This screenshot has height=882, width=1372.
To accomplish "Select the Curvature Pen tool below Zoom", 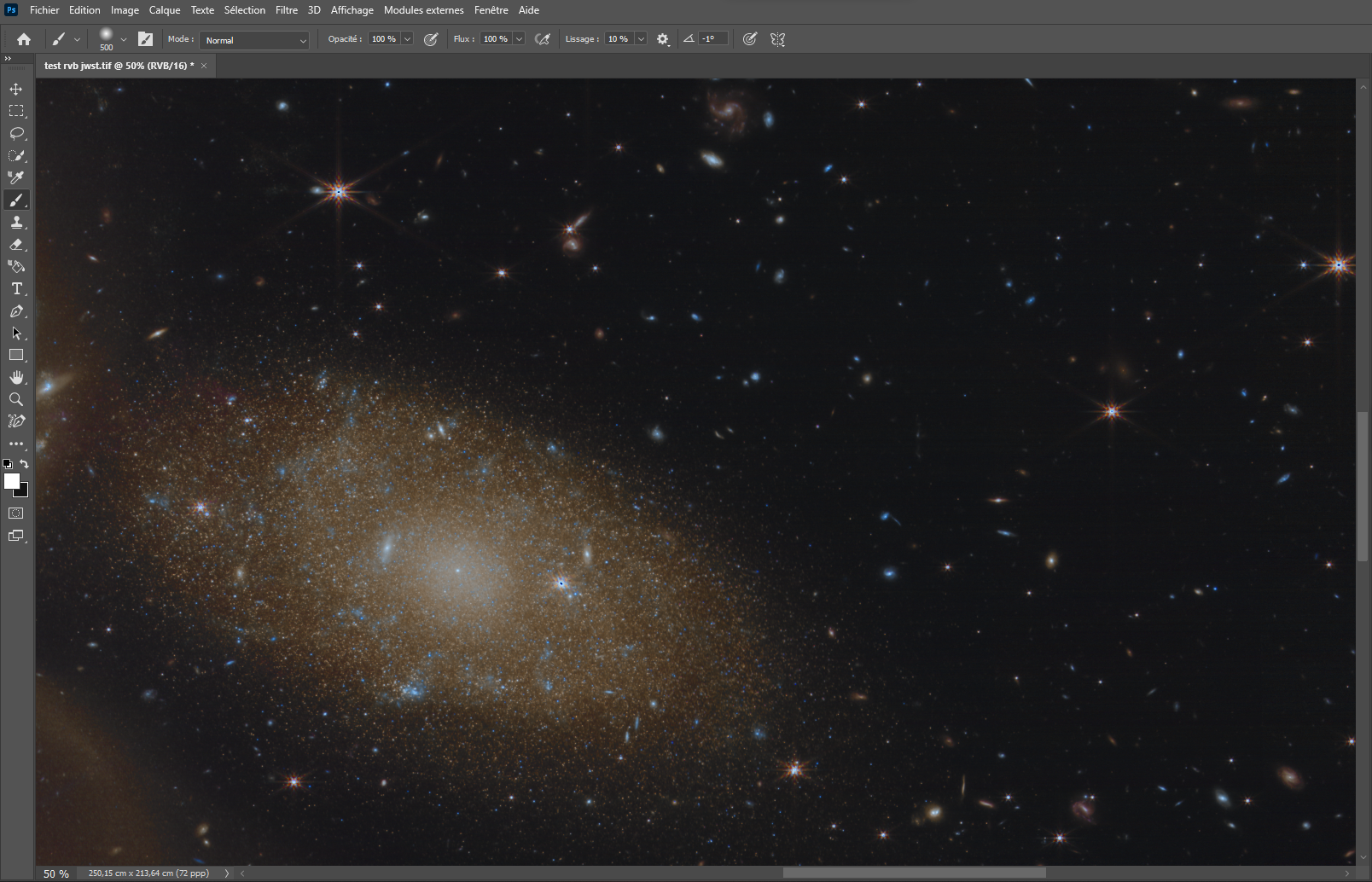I will click(16, 421).
